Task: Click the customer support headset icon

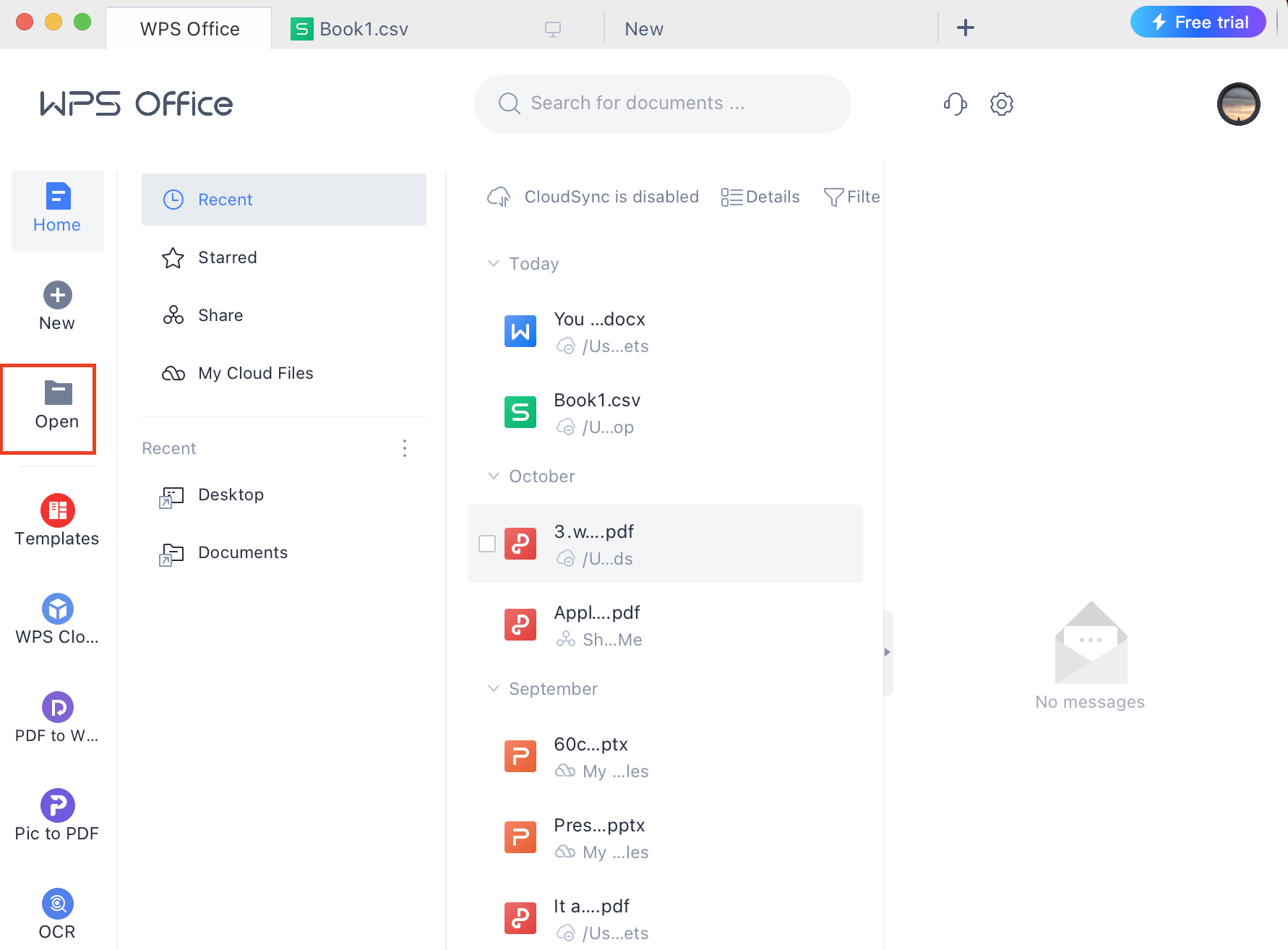Action: pos(955,103)
